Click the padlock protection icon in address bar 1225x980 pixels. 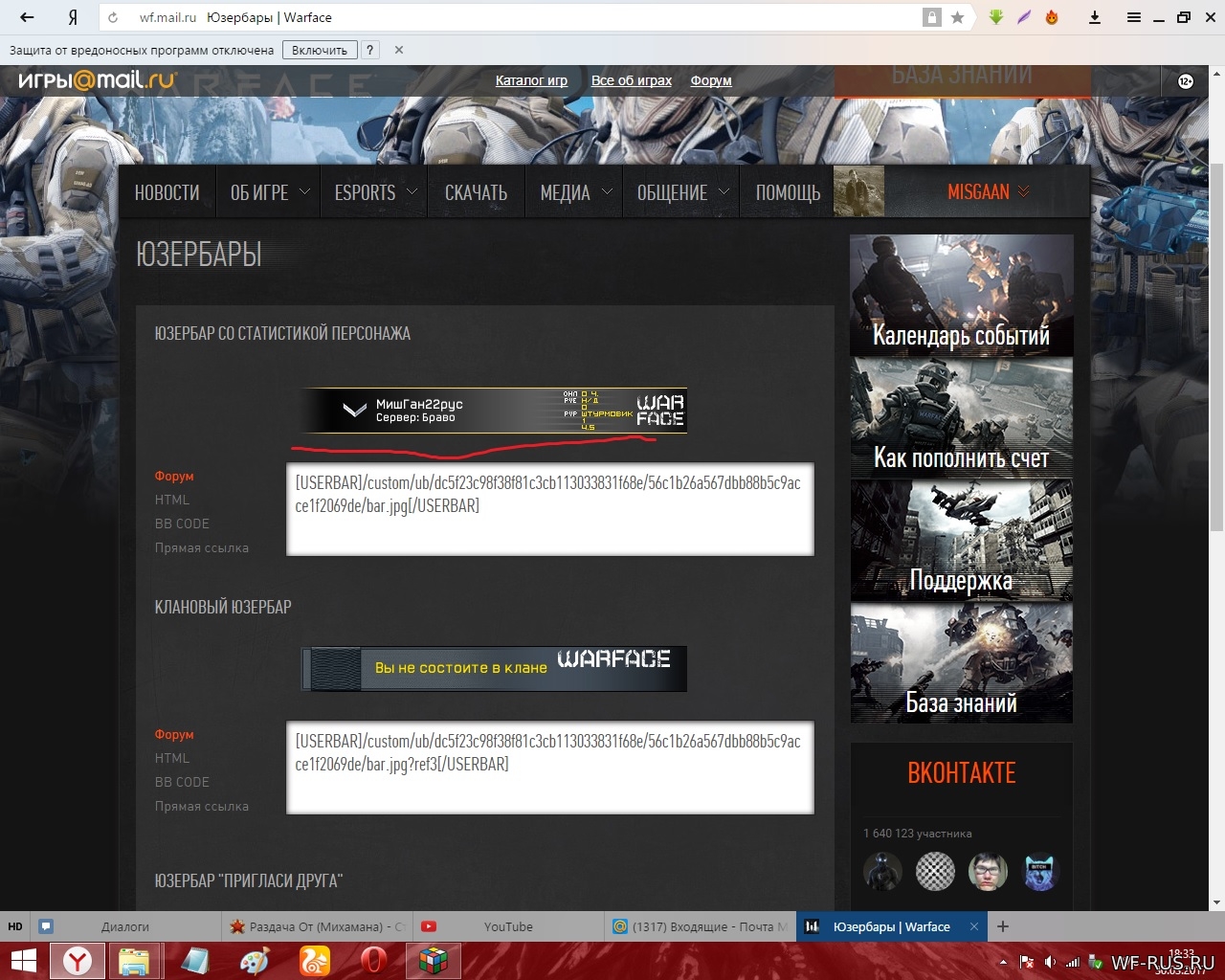coord(931,17)
